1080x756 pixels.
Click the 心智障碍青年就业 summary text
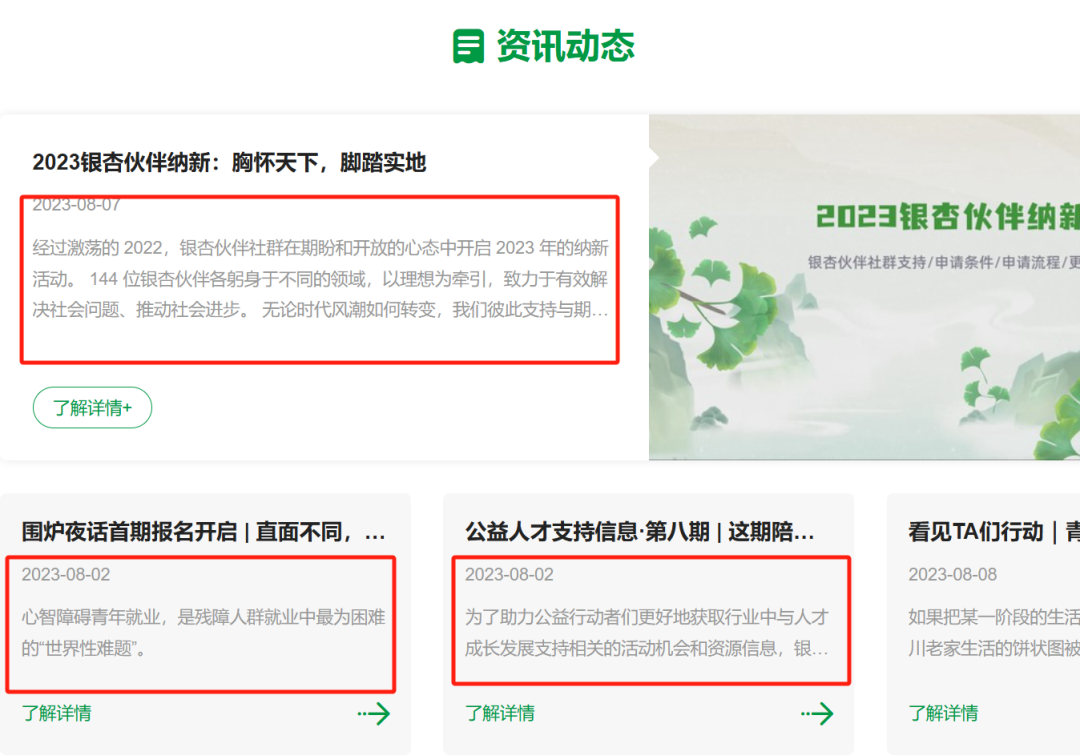[203, 633]
